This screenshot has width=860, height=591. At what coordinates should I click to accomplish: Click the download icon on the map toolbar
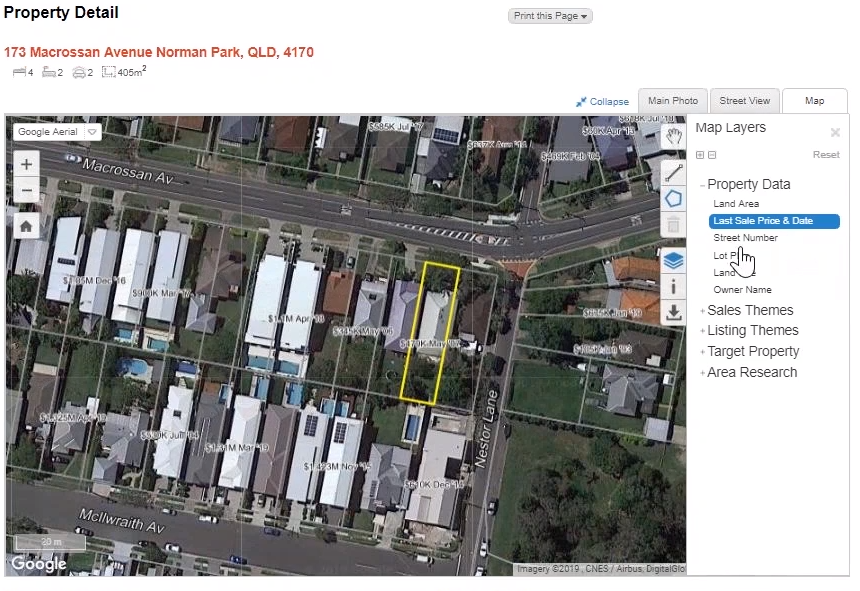[x=673, y=313]
